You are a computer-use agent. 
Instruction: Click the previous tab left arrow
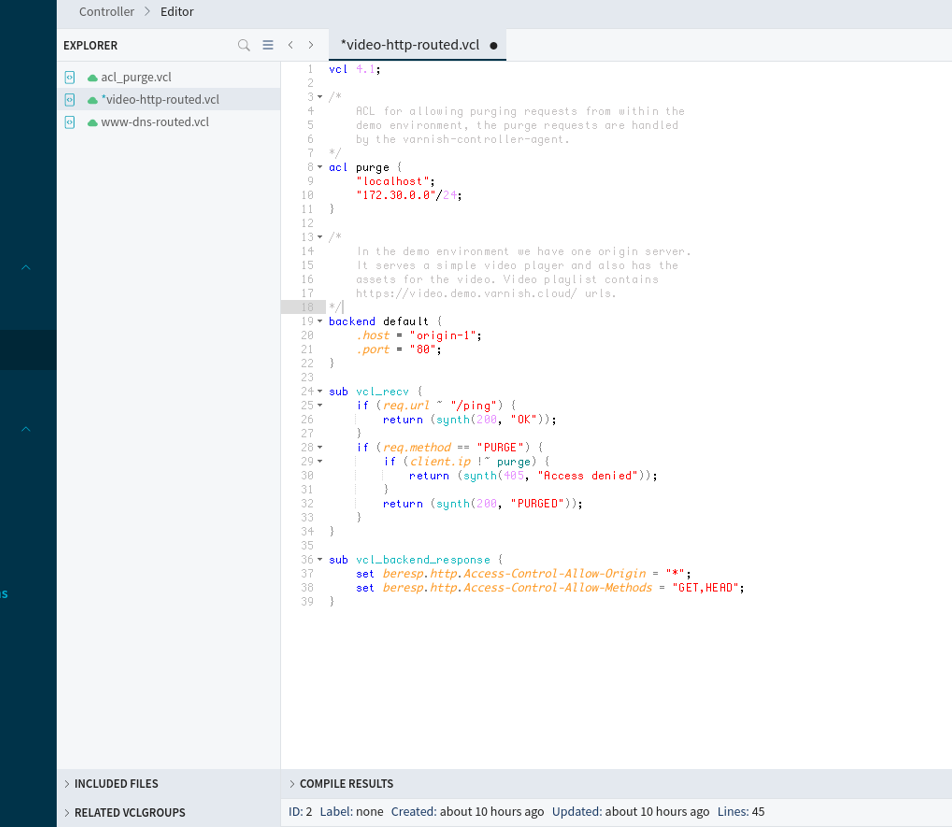point(290,45)
